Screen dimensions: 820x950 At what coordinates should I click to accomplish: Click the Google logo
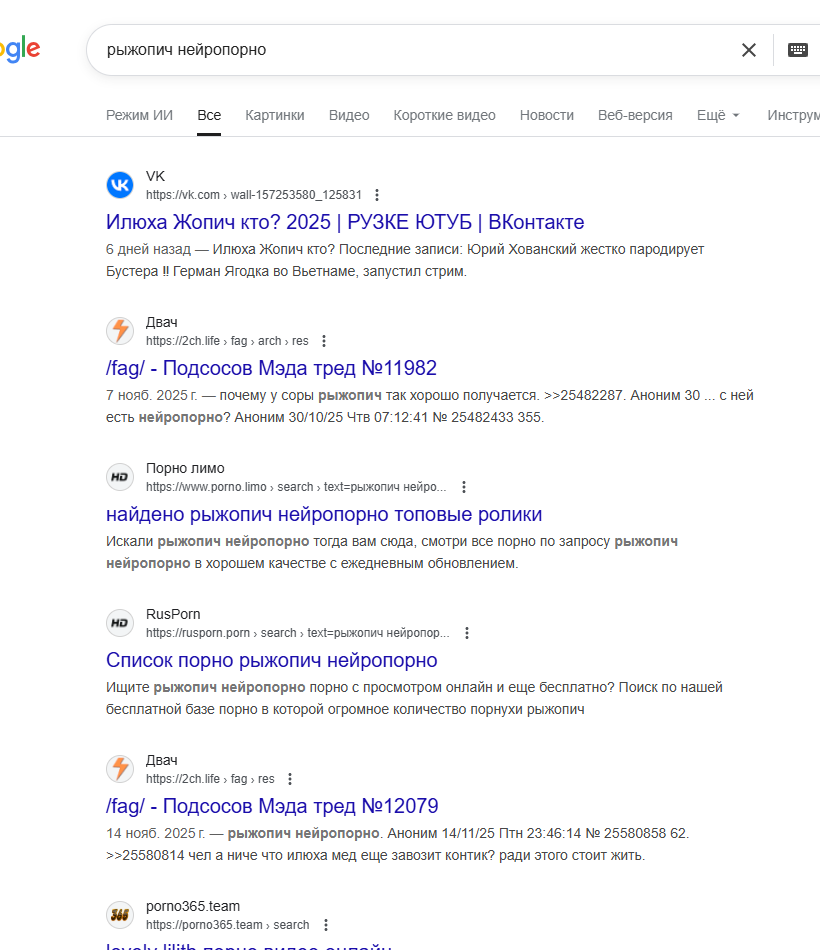pyautogui.click(x=20, y=50)
